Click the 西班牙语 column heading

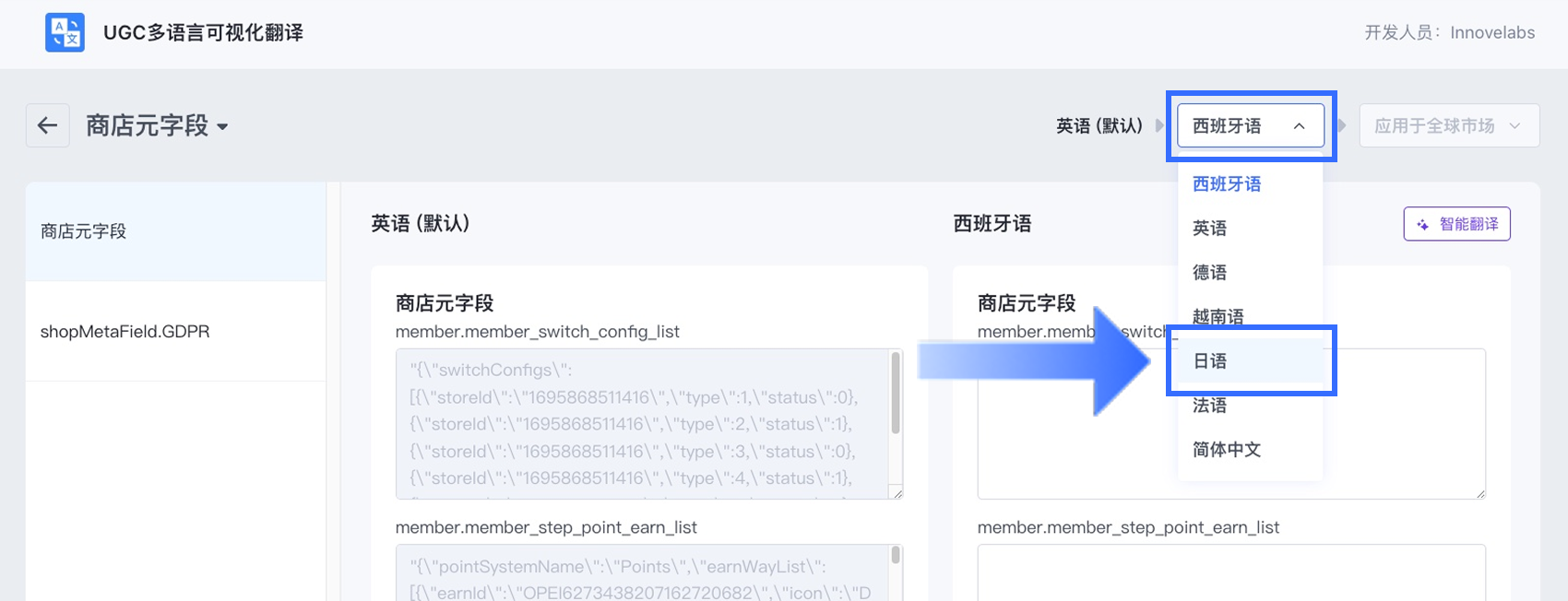coord(992,224)
